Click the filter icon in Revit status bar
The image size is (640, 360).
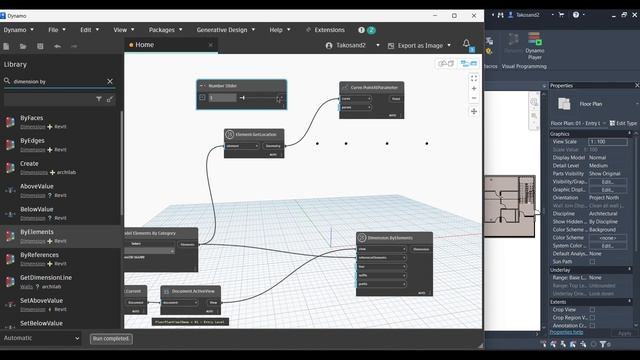click(x=603, y=344)
